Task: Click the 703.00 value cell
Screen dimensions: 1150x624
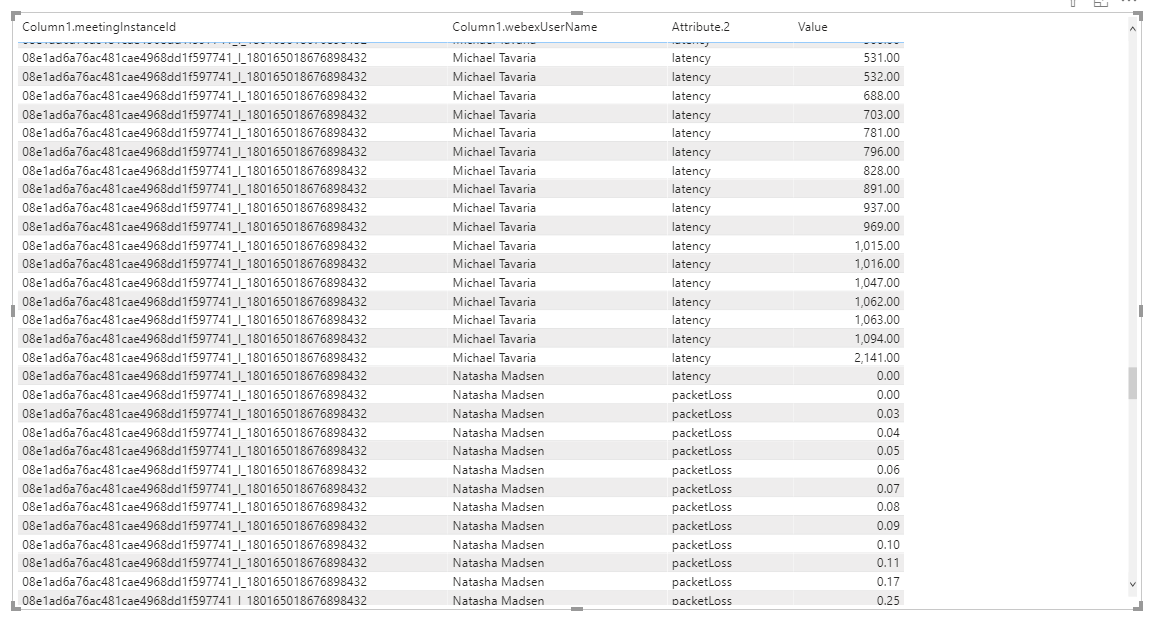Action: click(881, 115)
